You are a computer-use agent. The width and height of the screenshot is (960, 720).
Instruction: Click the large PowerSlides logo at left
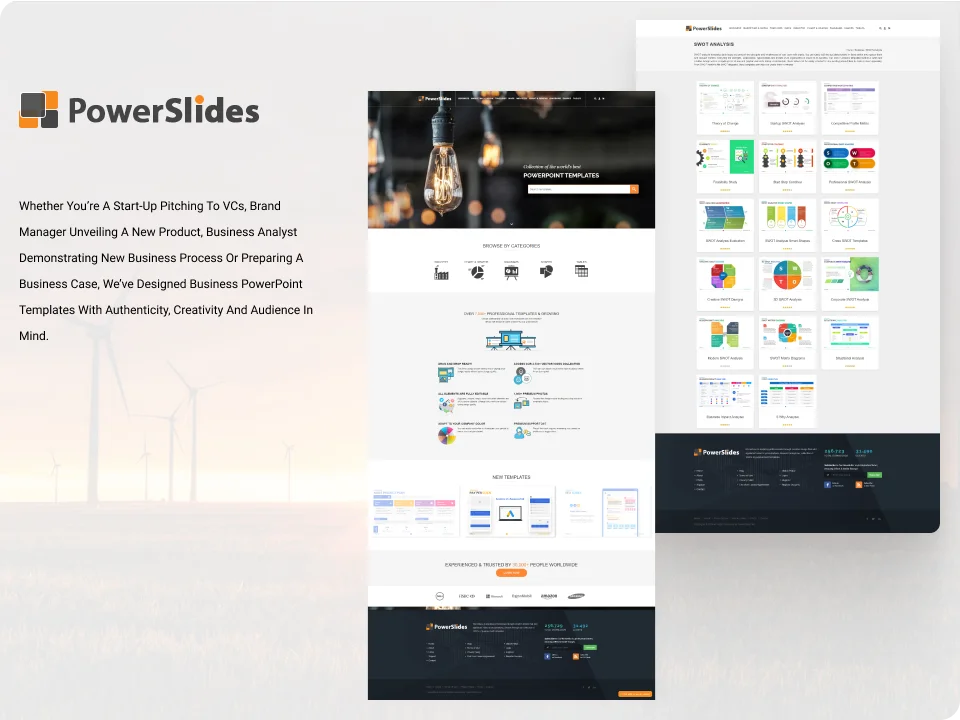pyautogui.click(x=139, y=110)
